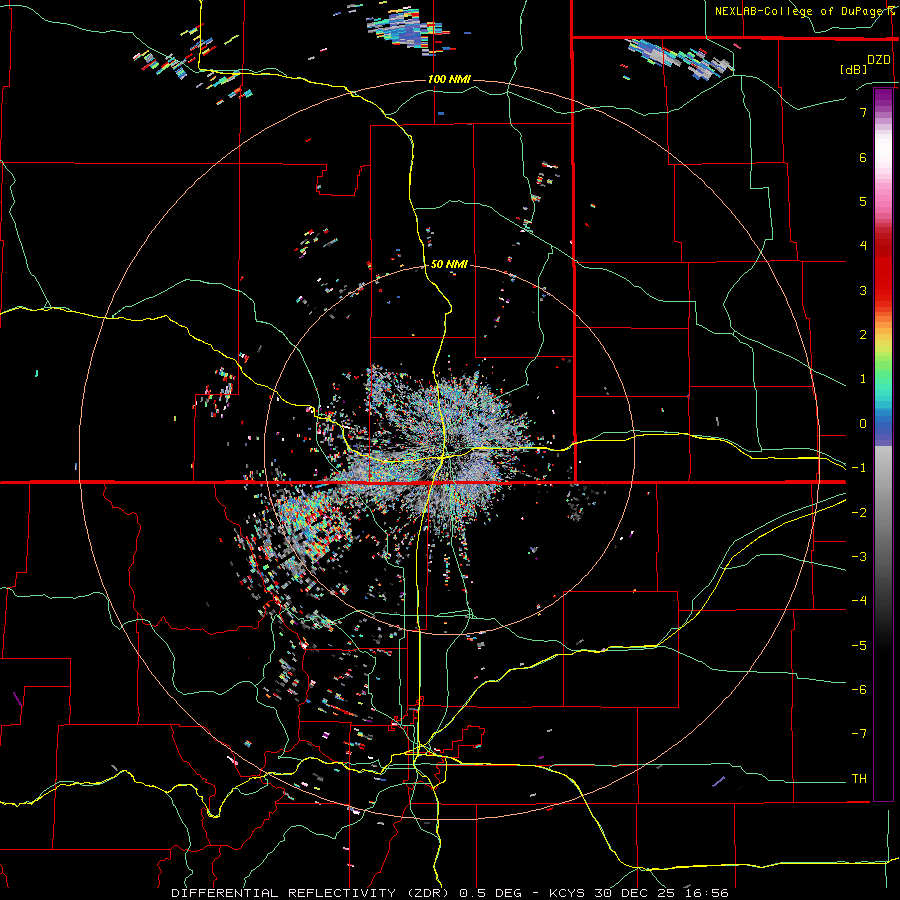
Task: Click the vertical ZDR color scale bar
Action: pos(883,444)
